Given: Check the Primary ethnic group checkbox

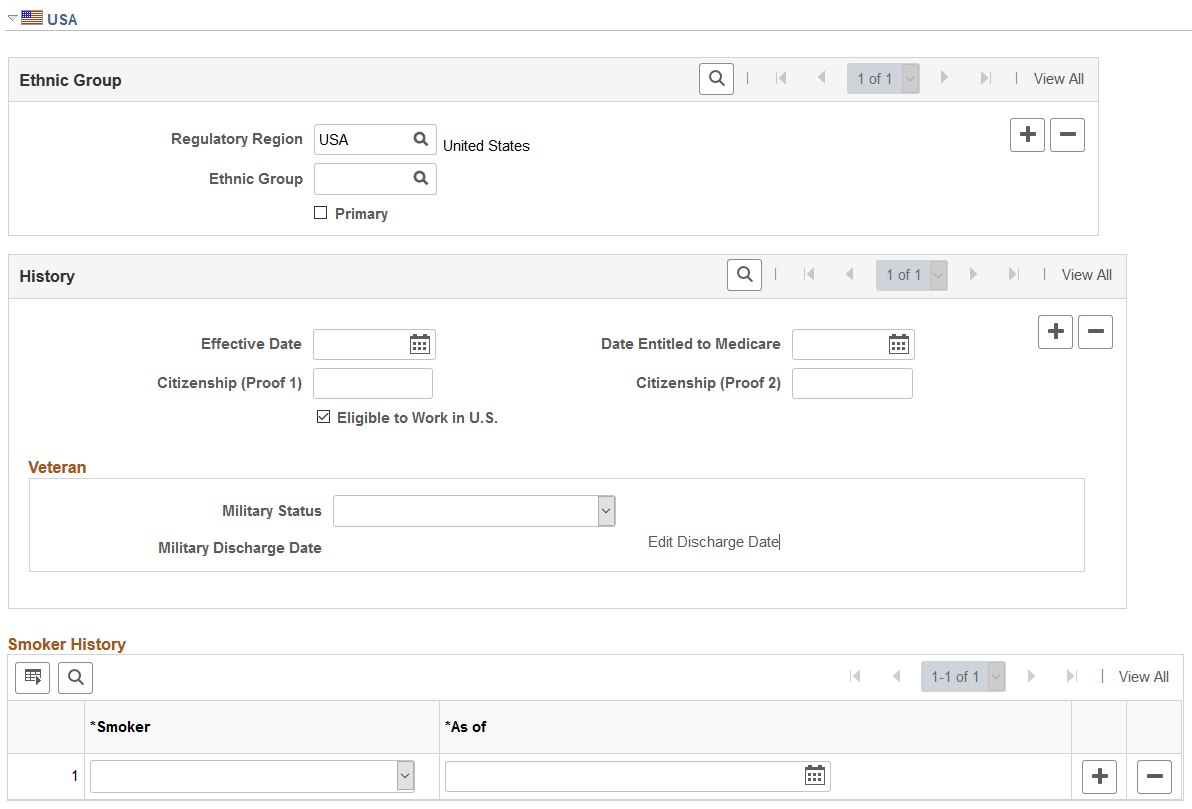Looking at the screenshot, I should tap(321, 213).
